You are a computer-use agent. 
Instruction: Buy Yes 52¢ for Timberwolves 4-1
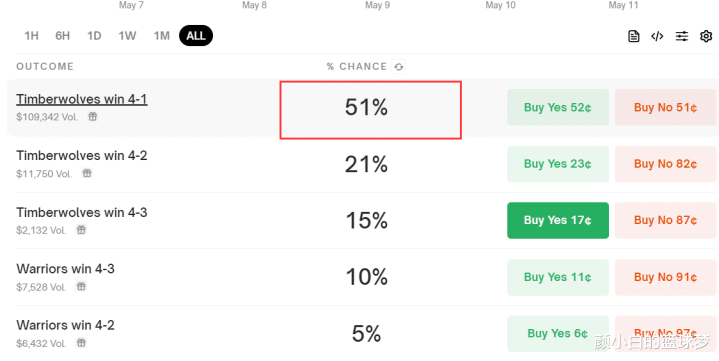pos(558,107)
